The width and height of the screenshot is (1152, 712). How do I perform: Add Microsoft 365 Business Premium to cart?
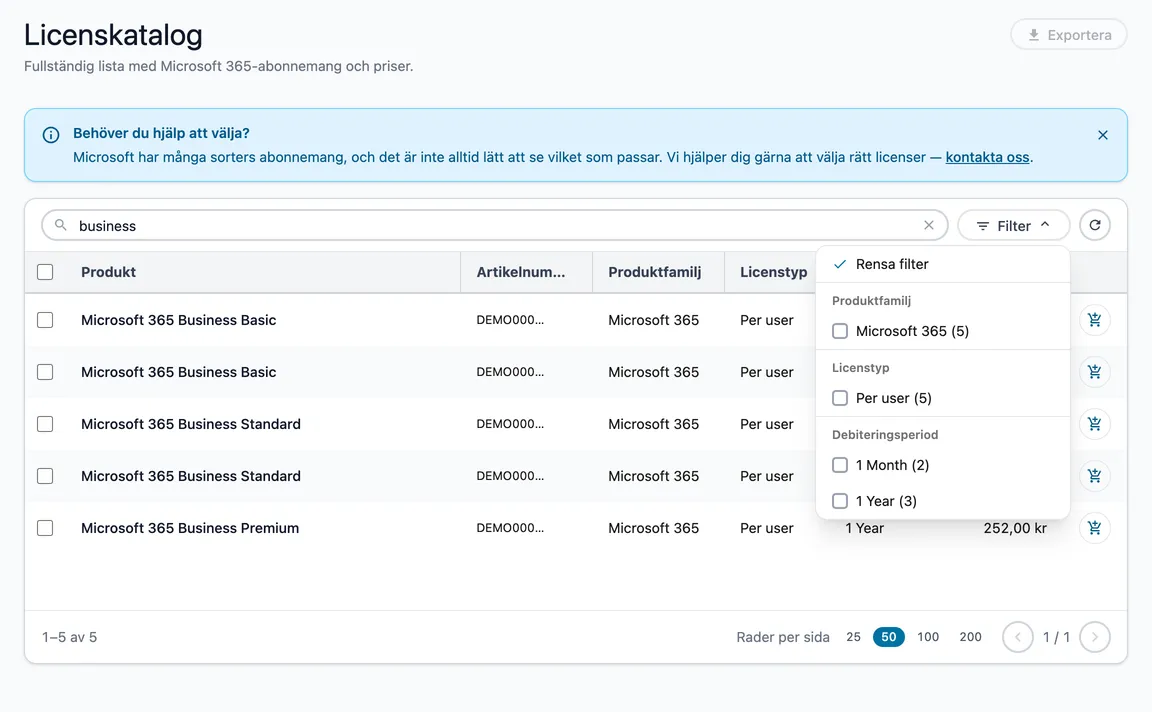(1095, 528)
